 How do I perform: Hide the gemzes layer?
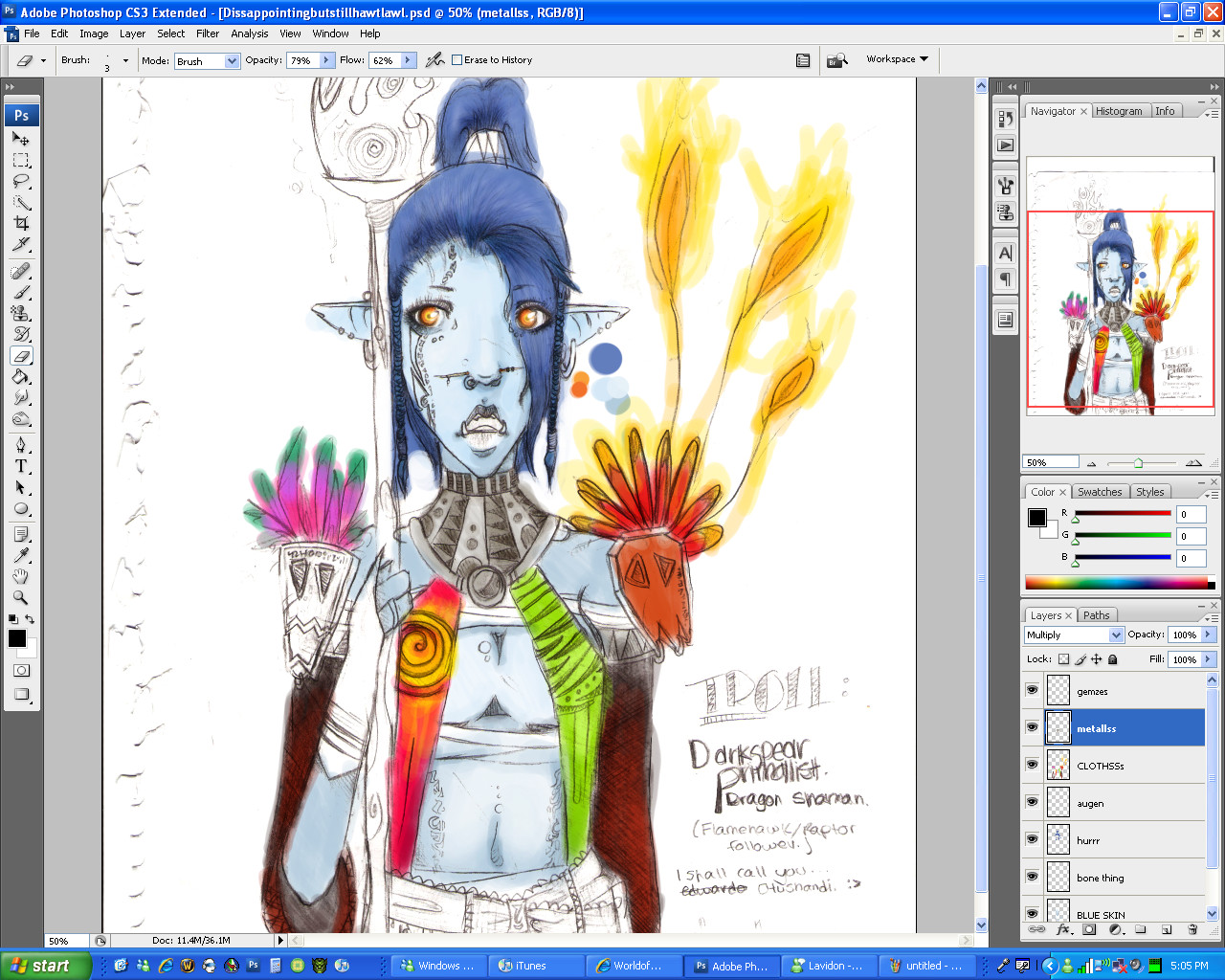tap(1032, 690)
